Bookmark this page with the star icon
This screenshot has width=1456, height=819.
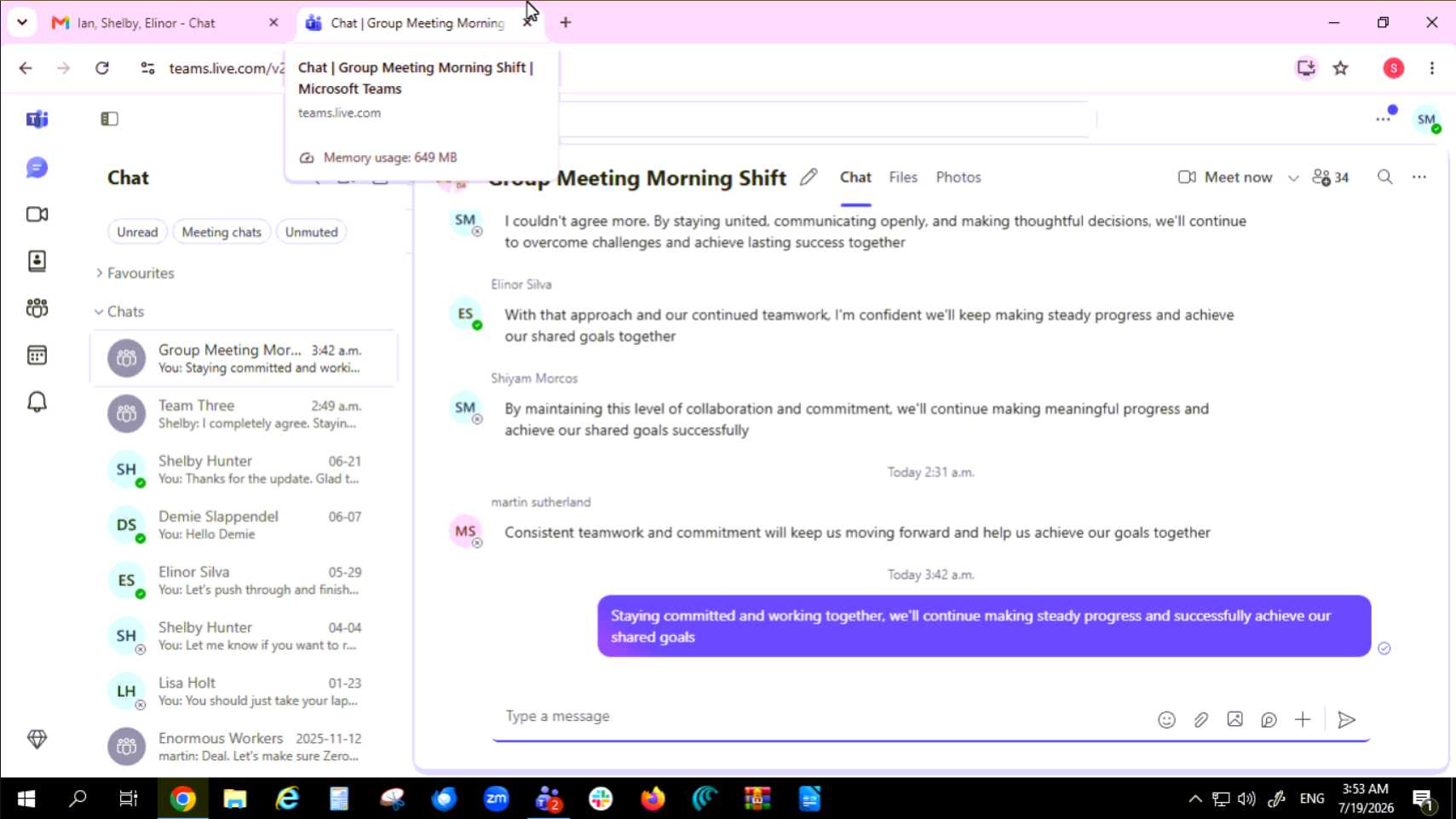[1341, 68]
